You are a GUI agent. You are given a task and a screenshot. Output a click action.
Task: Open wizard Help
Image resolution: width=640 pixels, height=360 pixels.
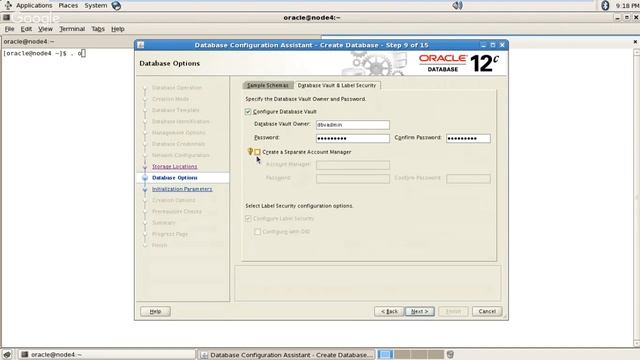point(155,311)
